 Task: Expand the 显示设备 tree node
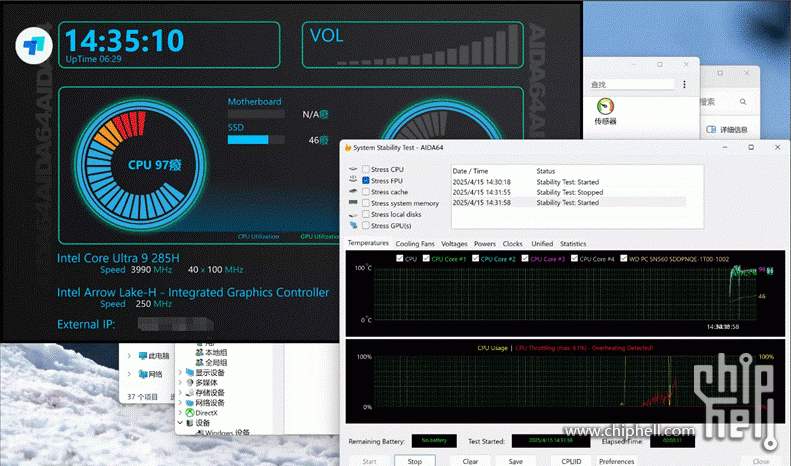tap(180, 373)
